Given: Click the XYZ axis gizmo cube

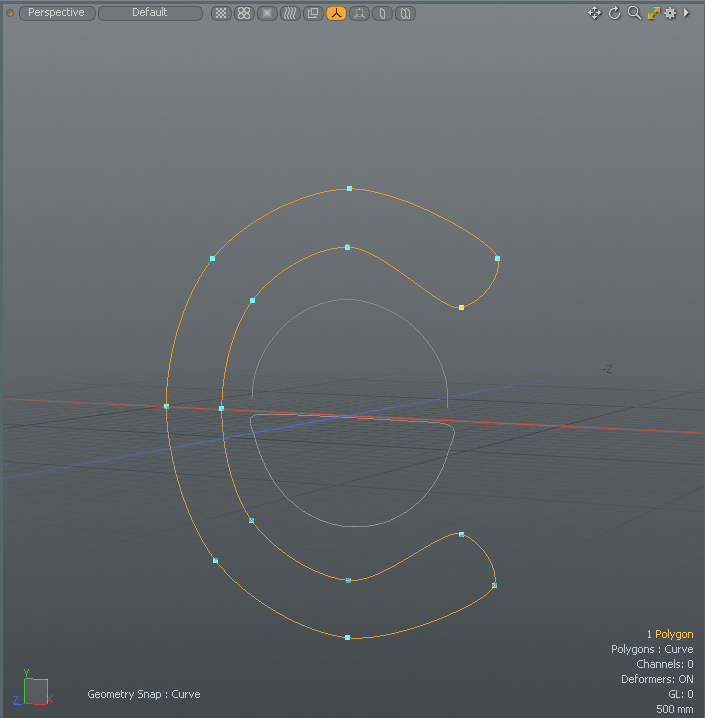Looking at the screenshot, I should point(34,689).
